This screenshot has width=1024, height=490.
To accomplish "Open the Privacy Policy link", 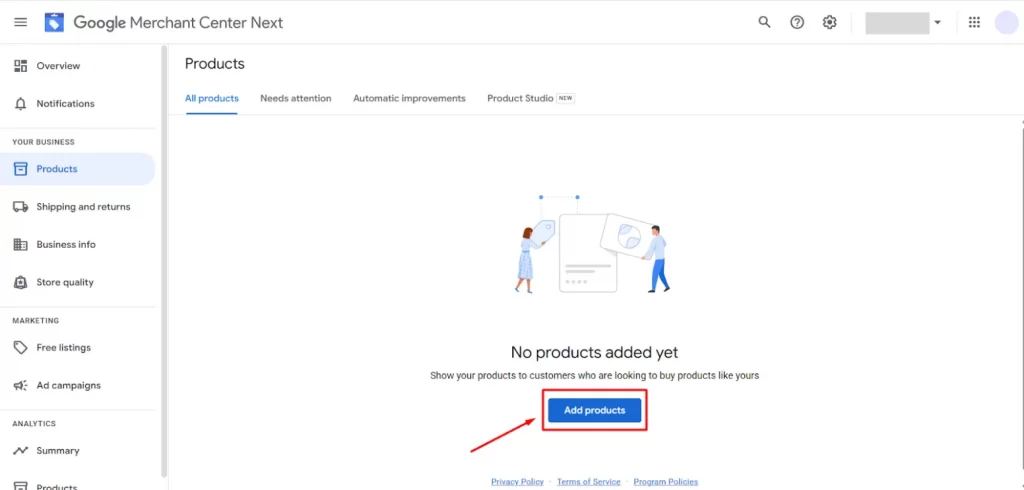I will pos(517,482).
